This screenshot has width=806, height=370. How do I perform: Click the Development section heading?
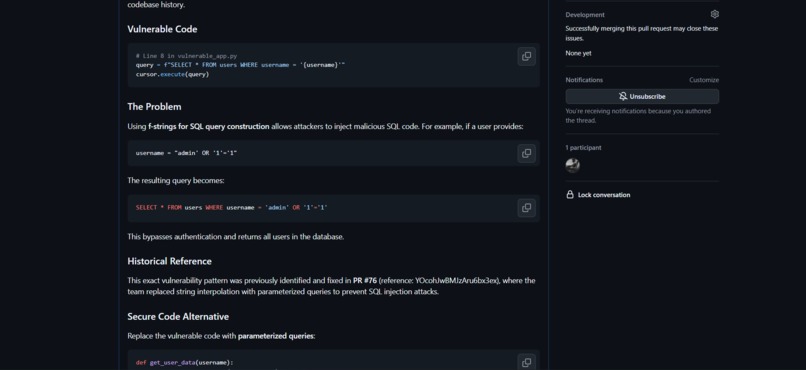(x=585, y=15)
